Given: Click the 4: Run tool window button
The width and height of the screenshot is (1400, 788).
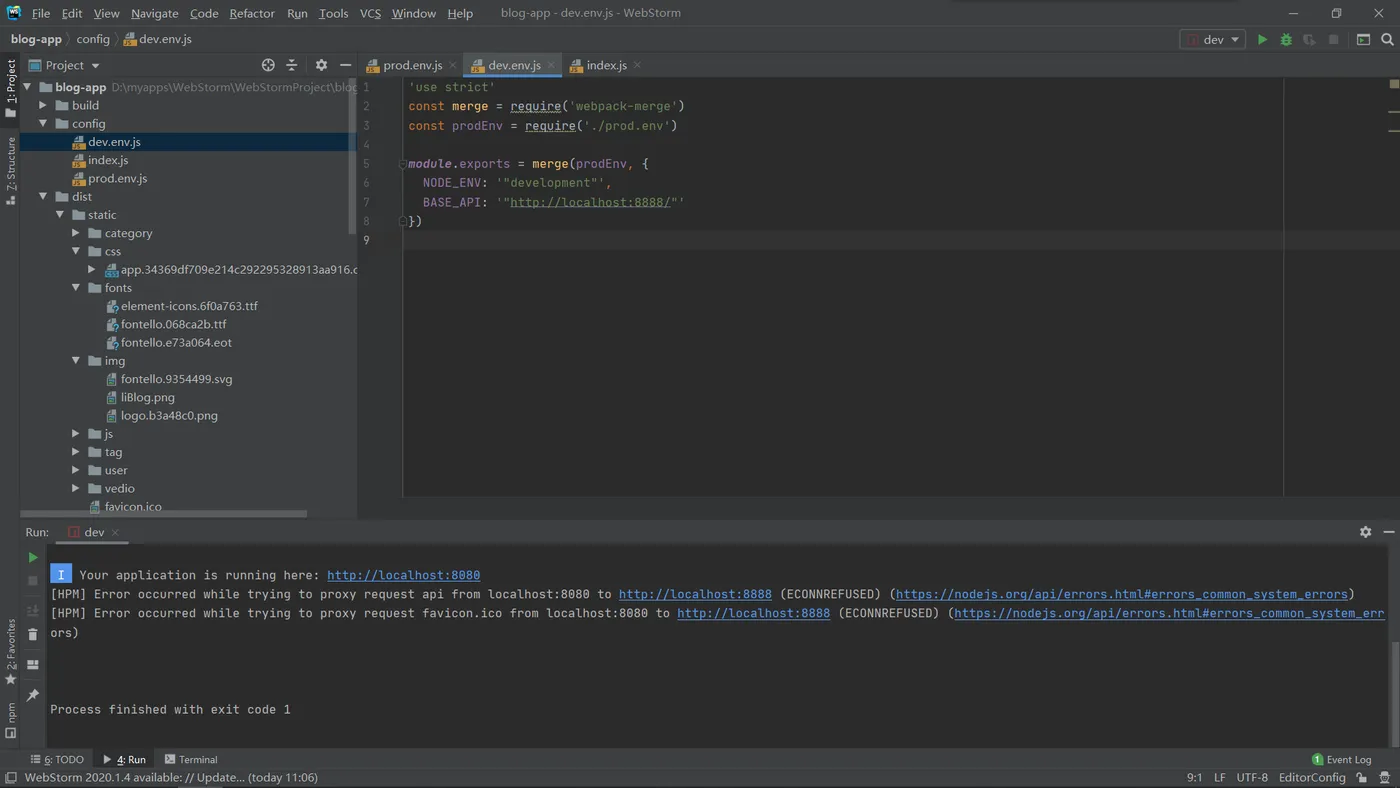Looking at the screenshot, I should 124,759.
